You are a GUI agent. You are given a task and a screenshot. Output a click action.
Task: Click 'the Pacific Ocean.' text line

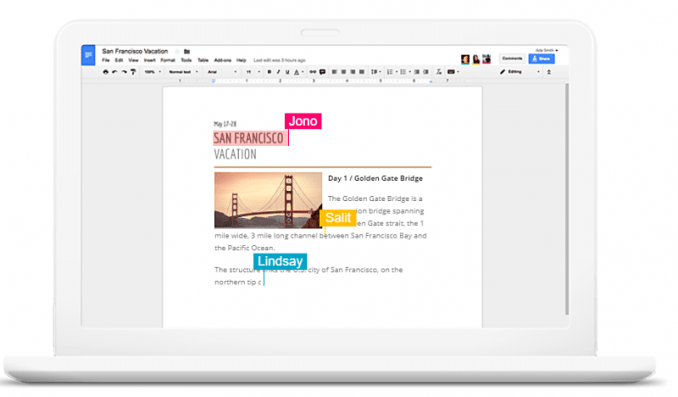pyautogui.click(x=245, y=248)
